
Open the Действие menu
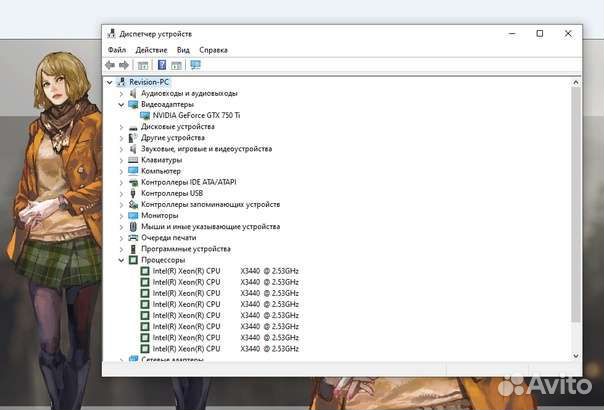coord(151,49)
